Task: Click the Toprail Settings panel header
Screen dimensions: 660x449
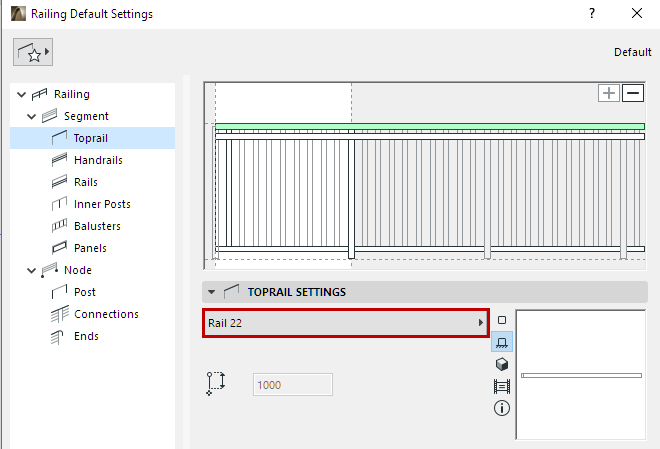Action: click(425, 292)
